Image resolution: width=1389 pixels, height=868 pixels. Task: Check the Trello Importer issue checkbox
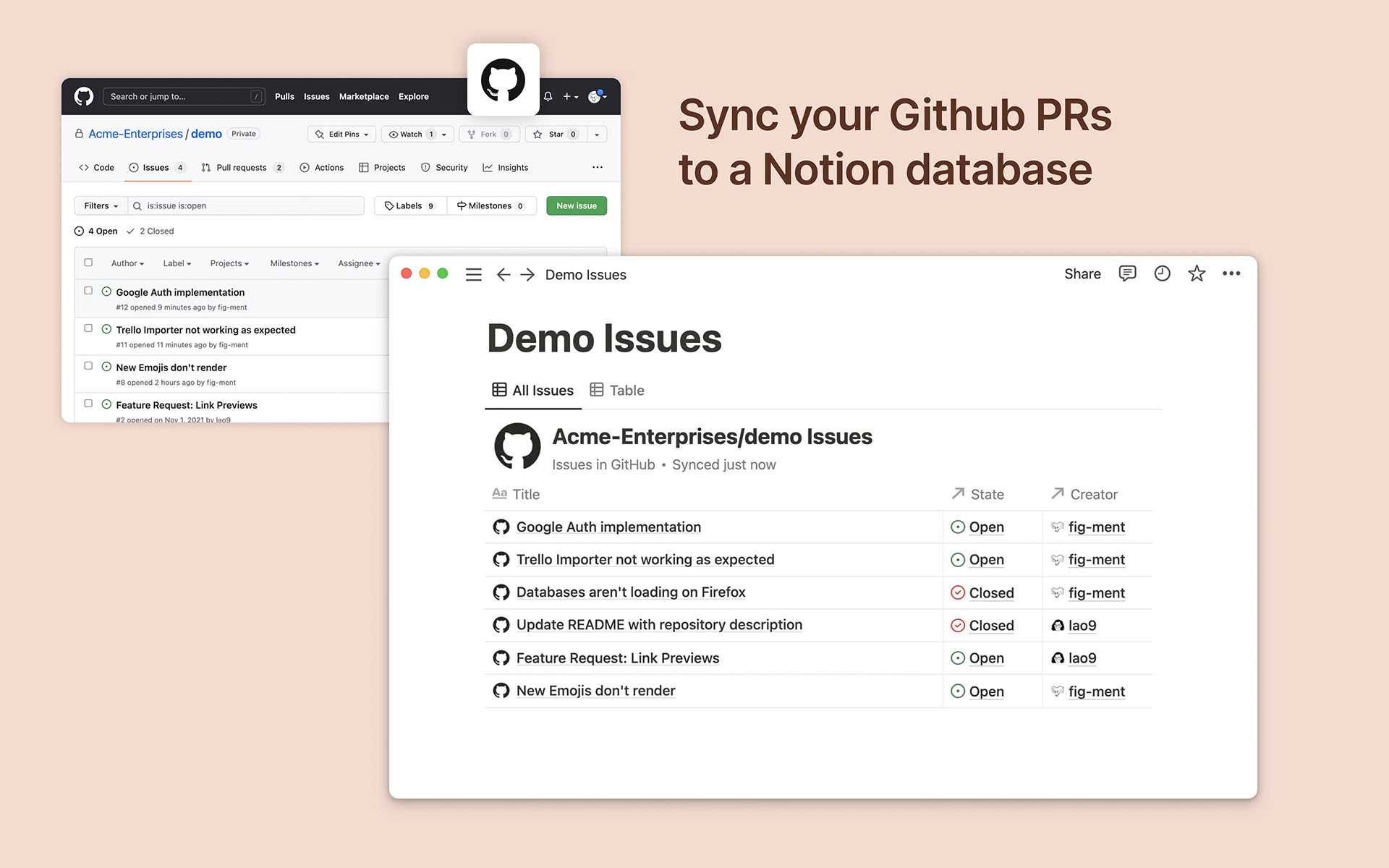tap(88, 328)
